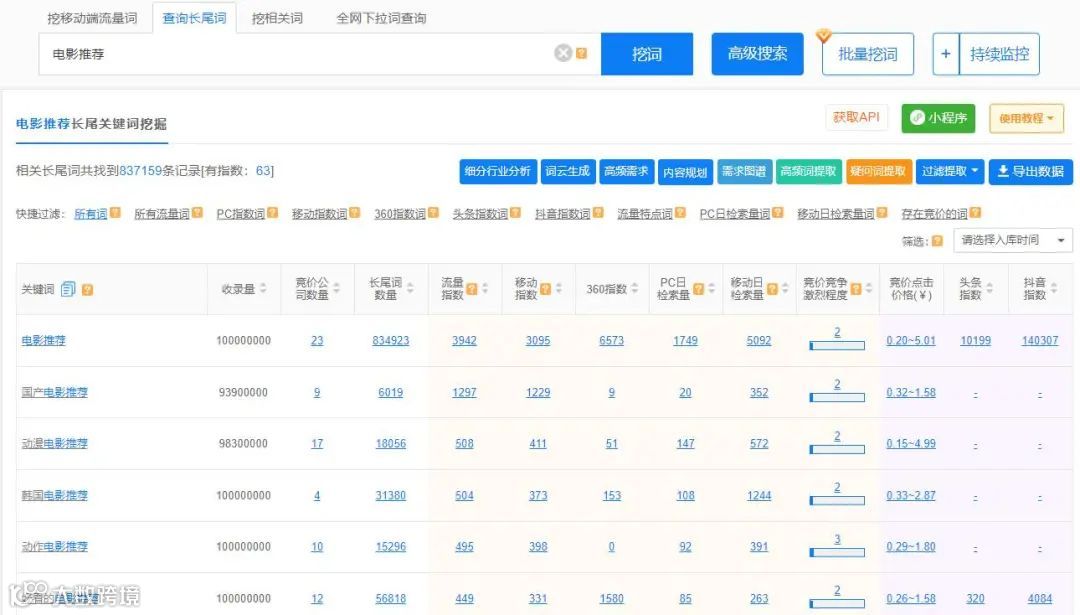This screenshot has width=1080, height=615.
Task: Click the help icon next to 筛选
Action: pos(937,241)
